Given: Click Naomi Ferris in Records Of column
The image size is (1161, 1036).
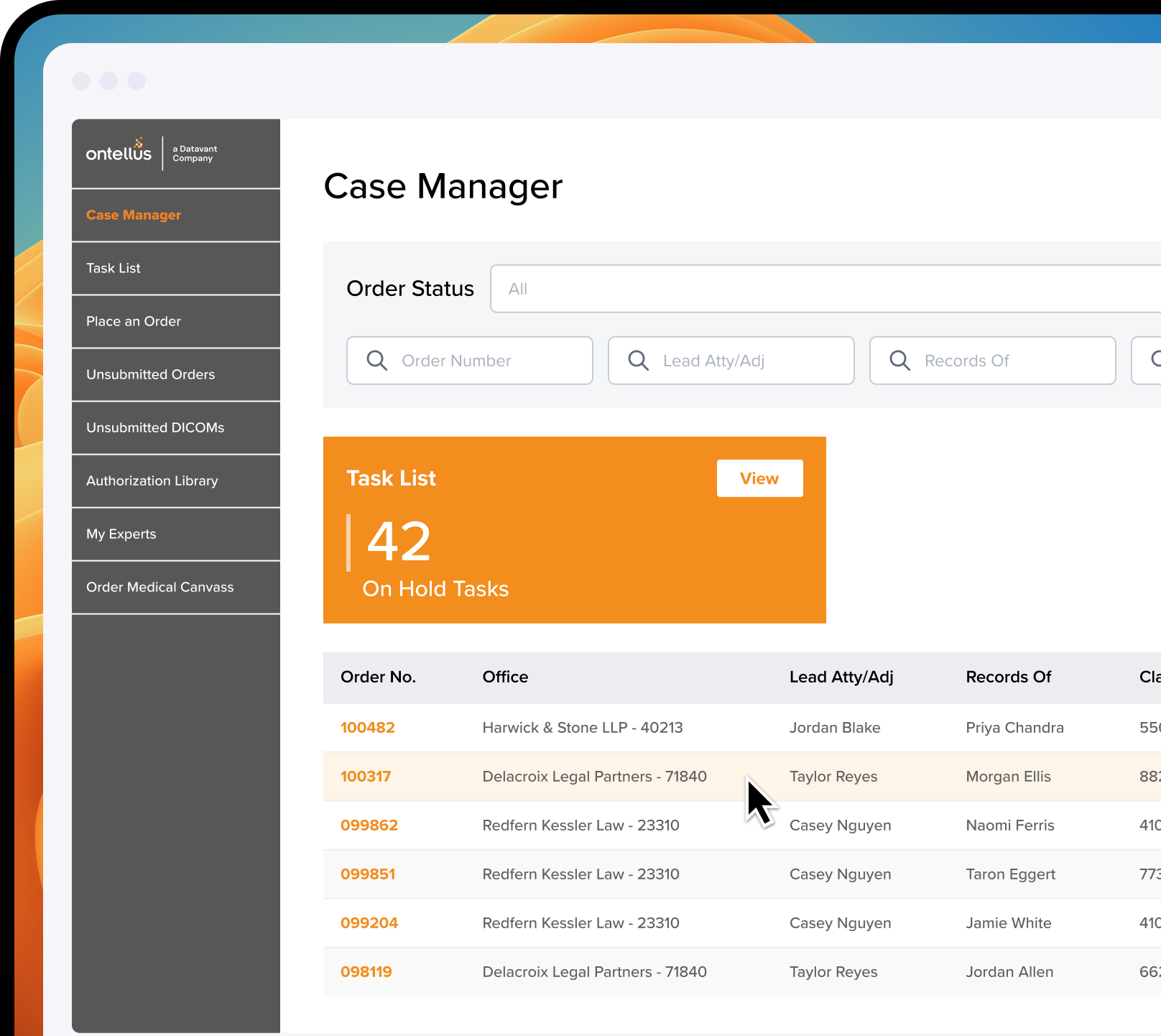Looking at the screenshot, I should point(1010,825).
